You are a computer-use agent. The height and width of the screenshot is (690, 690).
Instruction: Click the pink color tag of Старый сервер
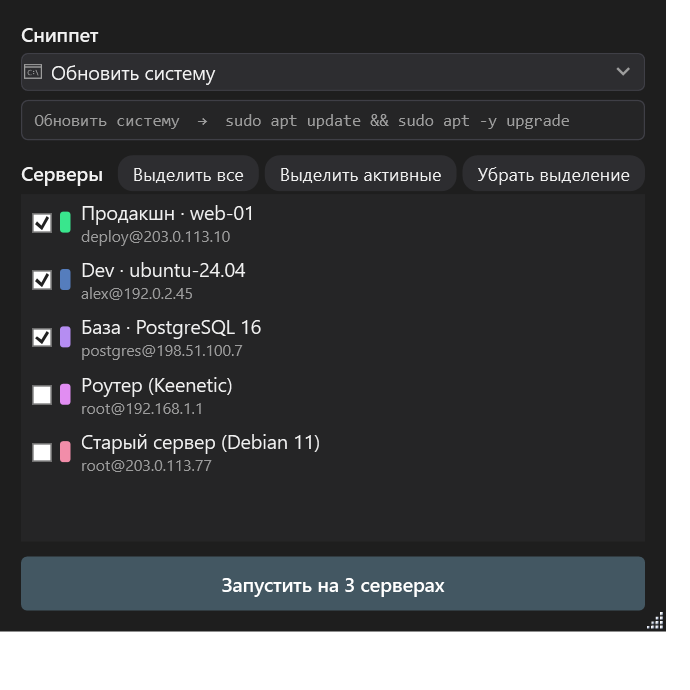tap(65, 452)
